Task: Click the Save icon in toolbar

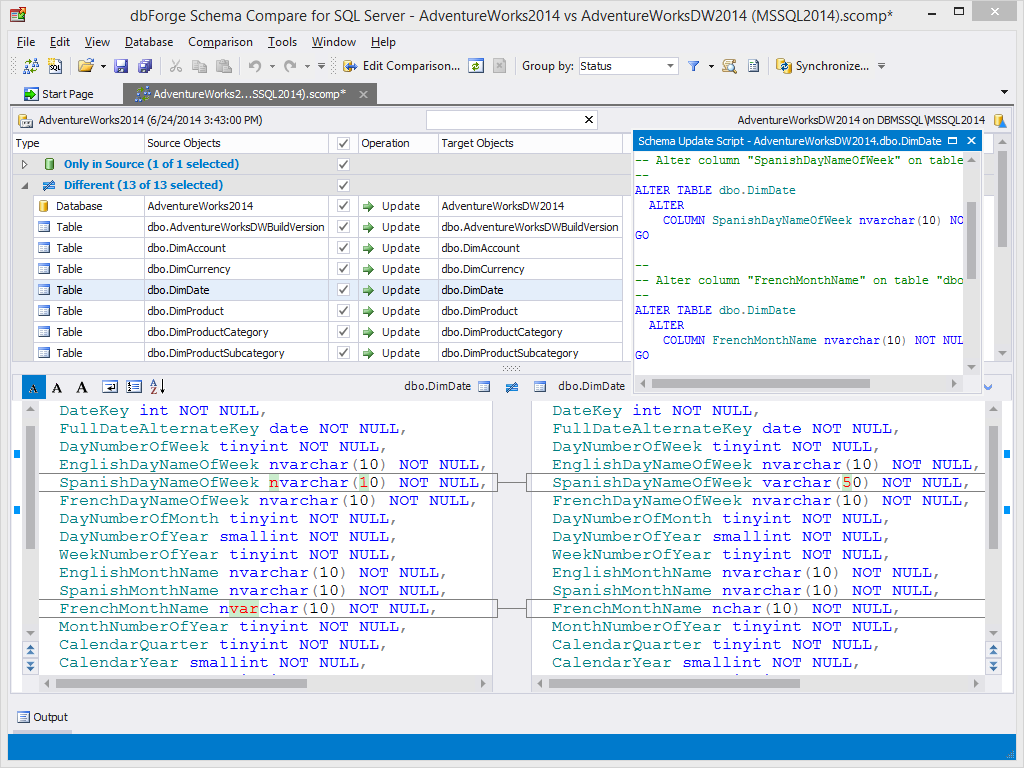Action: (x=121, y=66)
